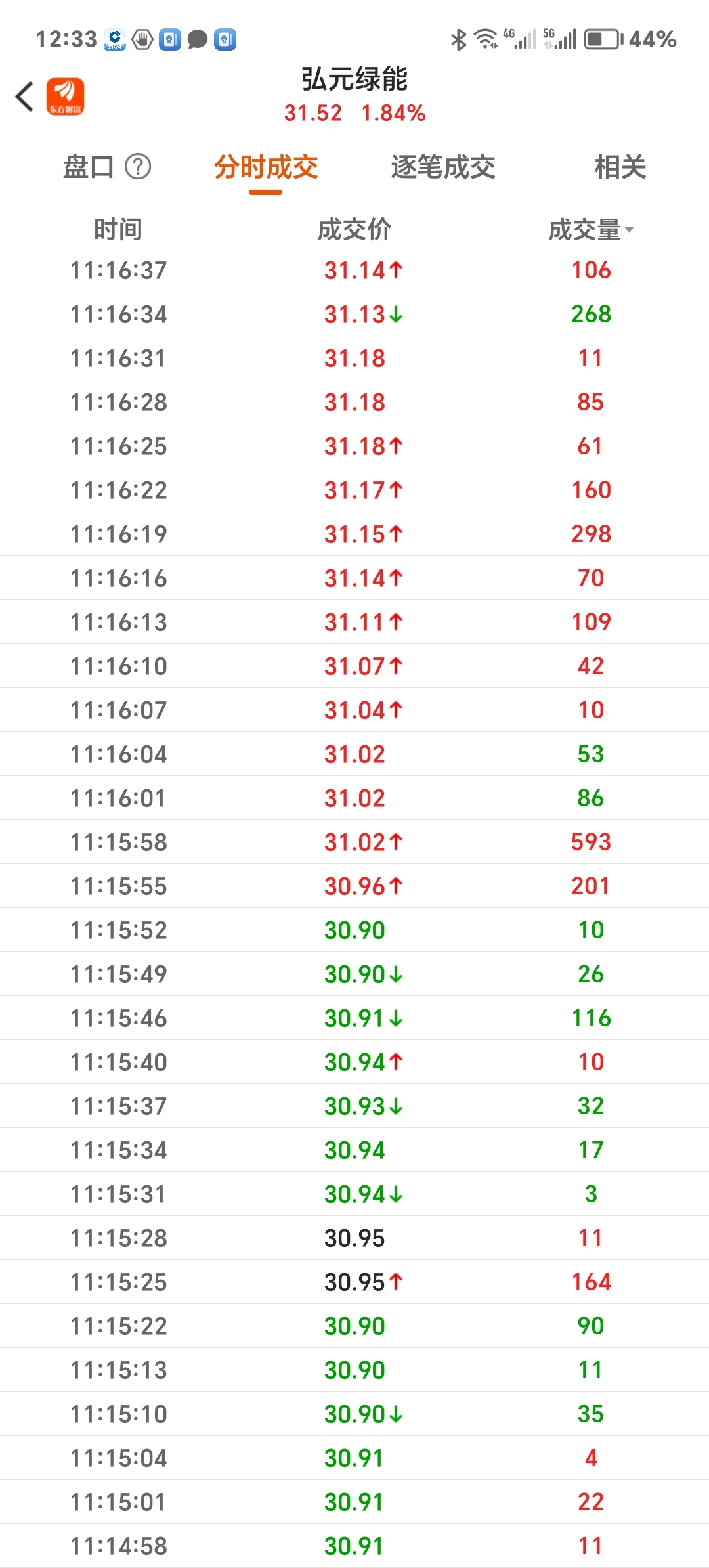Select the 11:16:19 trade row

354,534
